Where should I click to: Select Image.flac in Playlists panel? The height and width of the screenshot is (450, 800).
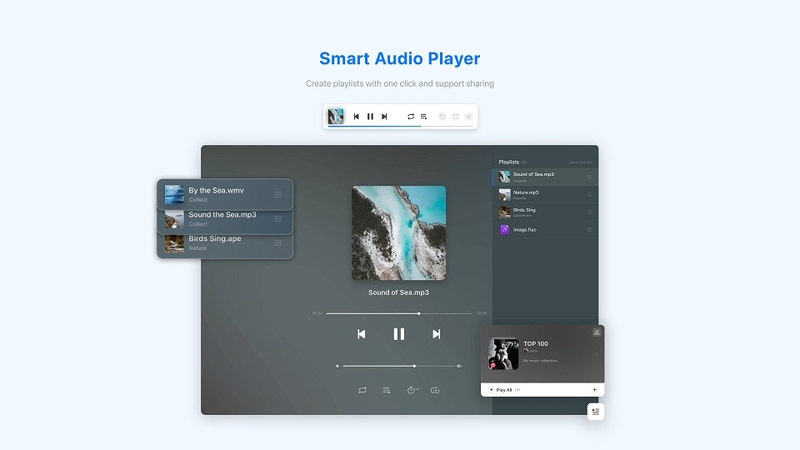pos(545,230)
